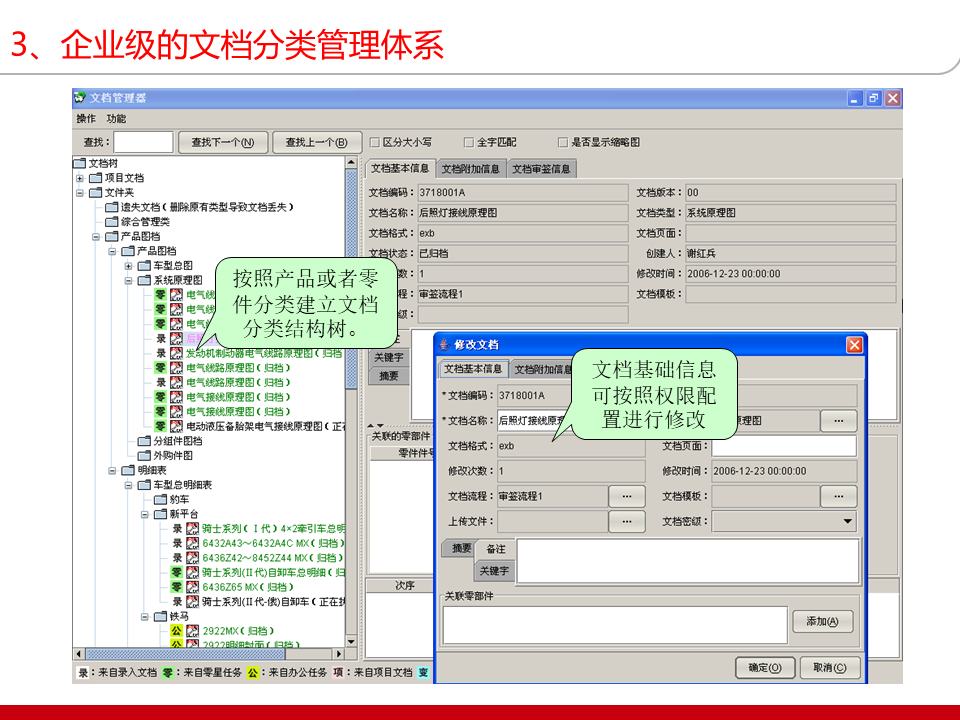Close the 修改文档 dialog
960x720 pixels.
(x=854, y=345)
